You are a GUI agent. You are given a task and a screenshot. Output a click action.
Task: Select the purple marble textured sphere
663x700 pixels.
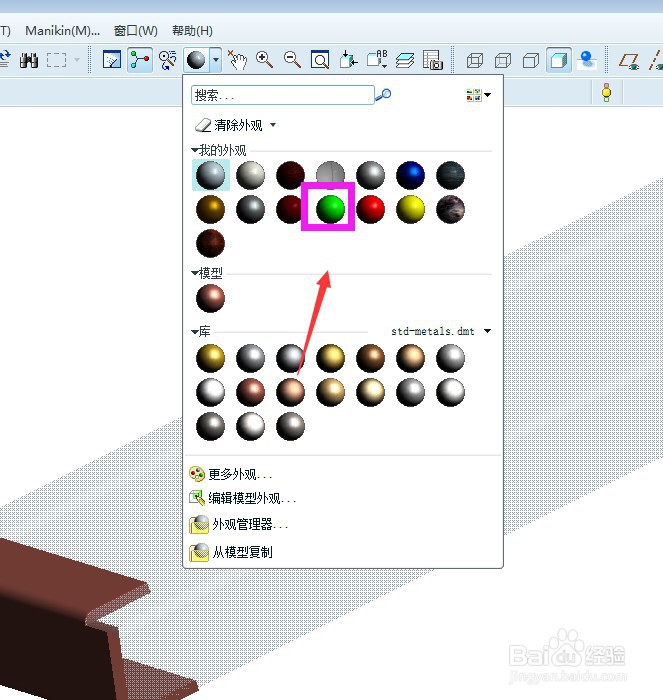pyautogui.click(x=450, y=209)
